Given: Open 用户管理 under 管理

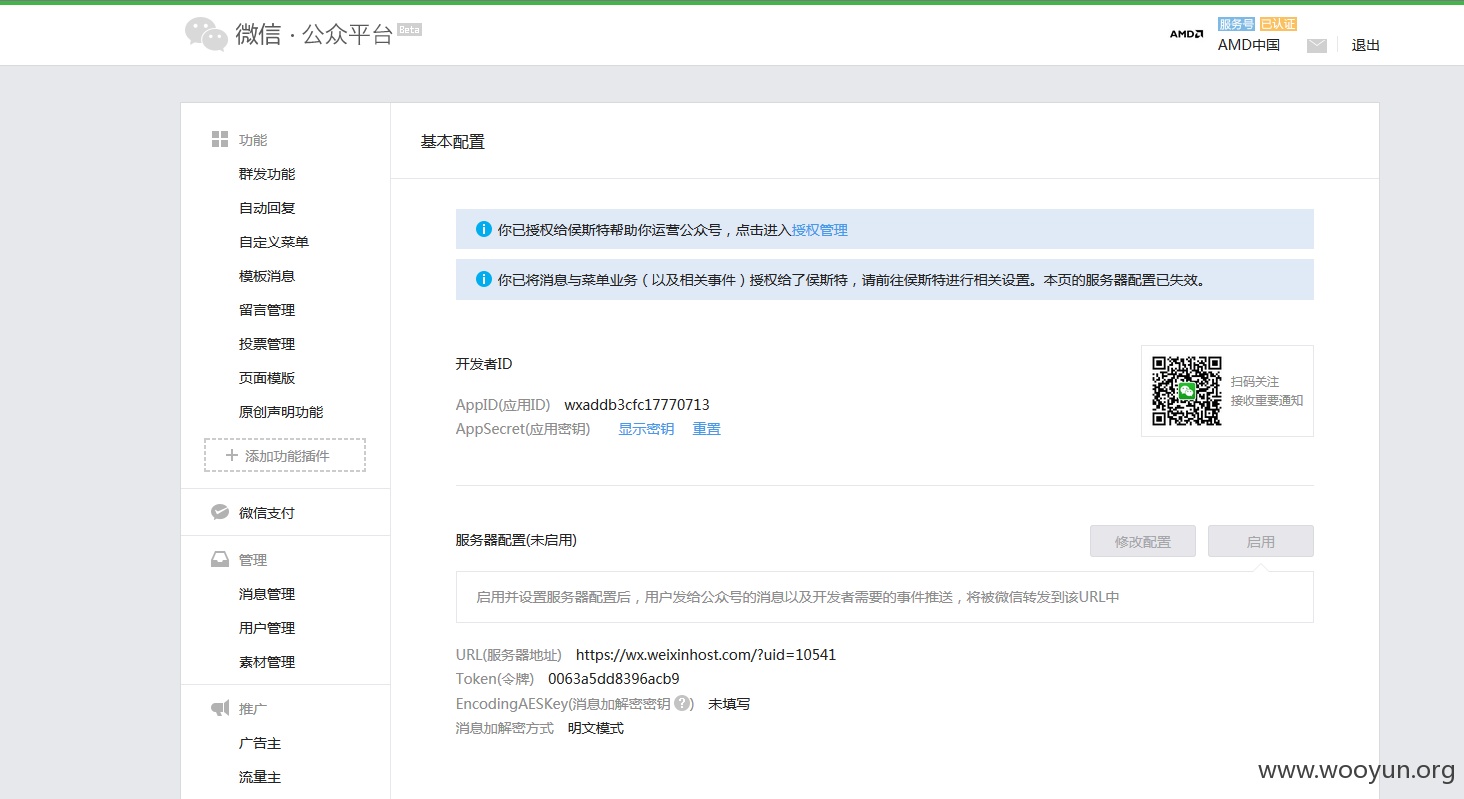Looking at the screenshot, I should click(x=267, y=628).
